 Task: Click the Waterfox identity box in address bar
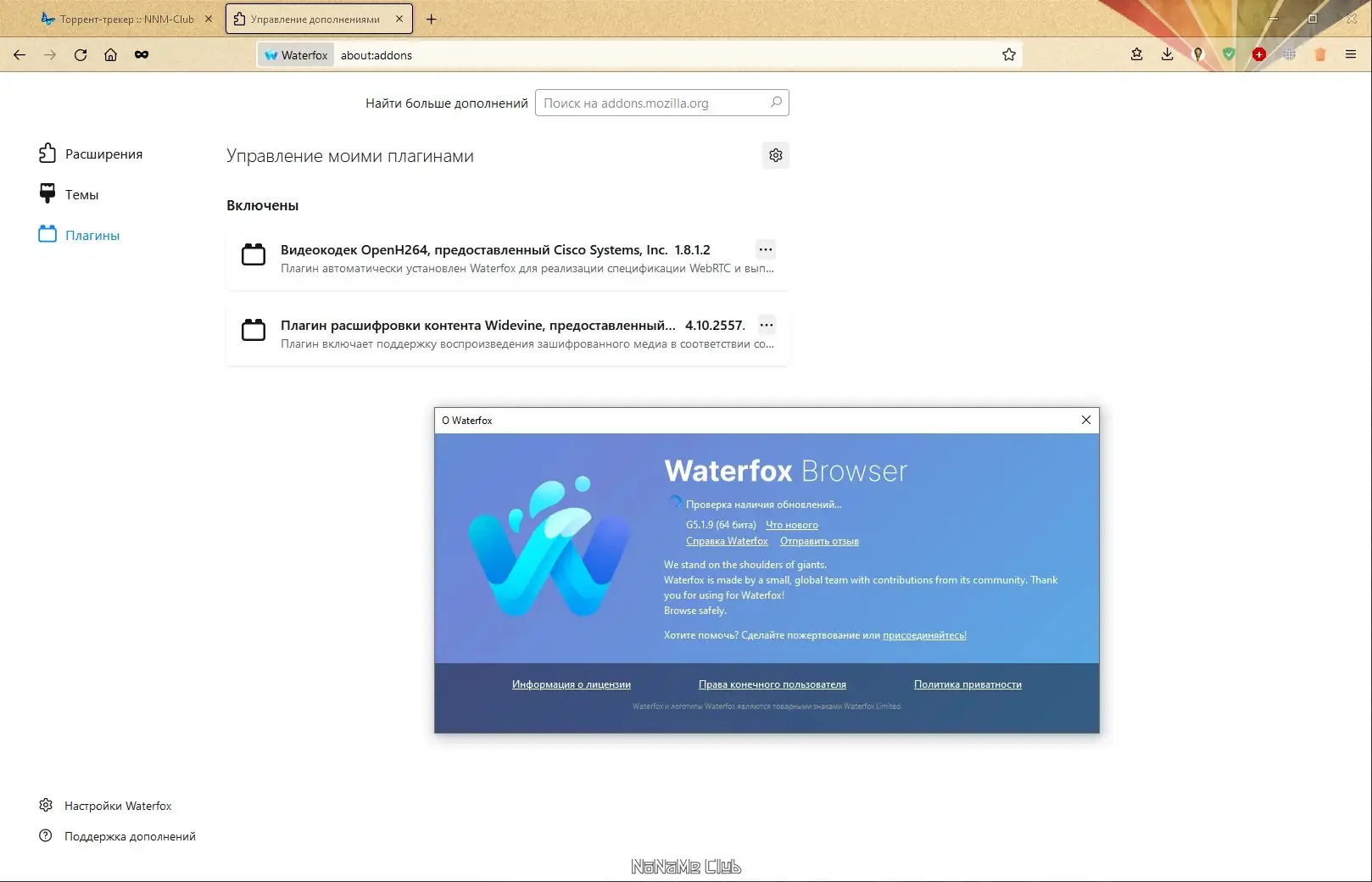(x=296, y=55)
